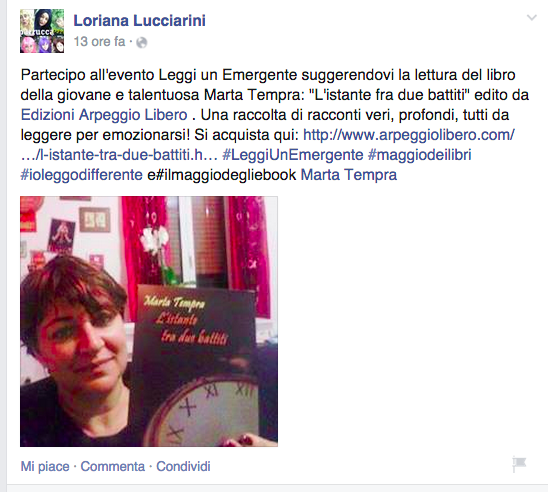
Task: Report the post with the flag icon
Action: (x=519, y=464)
